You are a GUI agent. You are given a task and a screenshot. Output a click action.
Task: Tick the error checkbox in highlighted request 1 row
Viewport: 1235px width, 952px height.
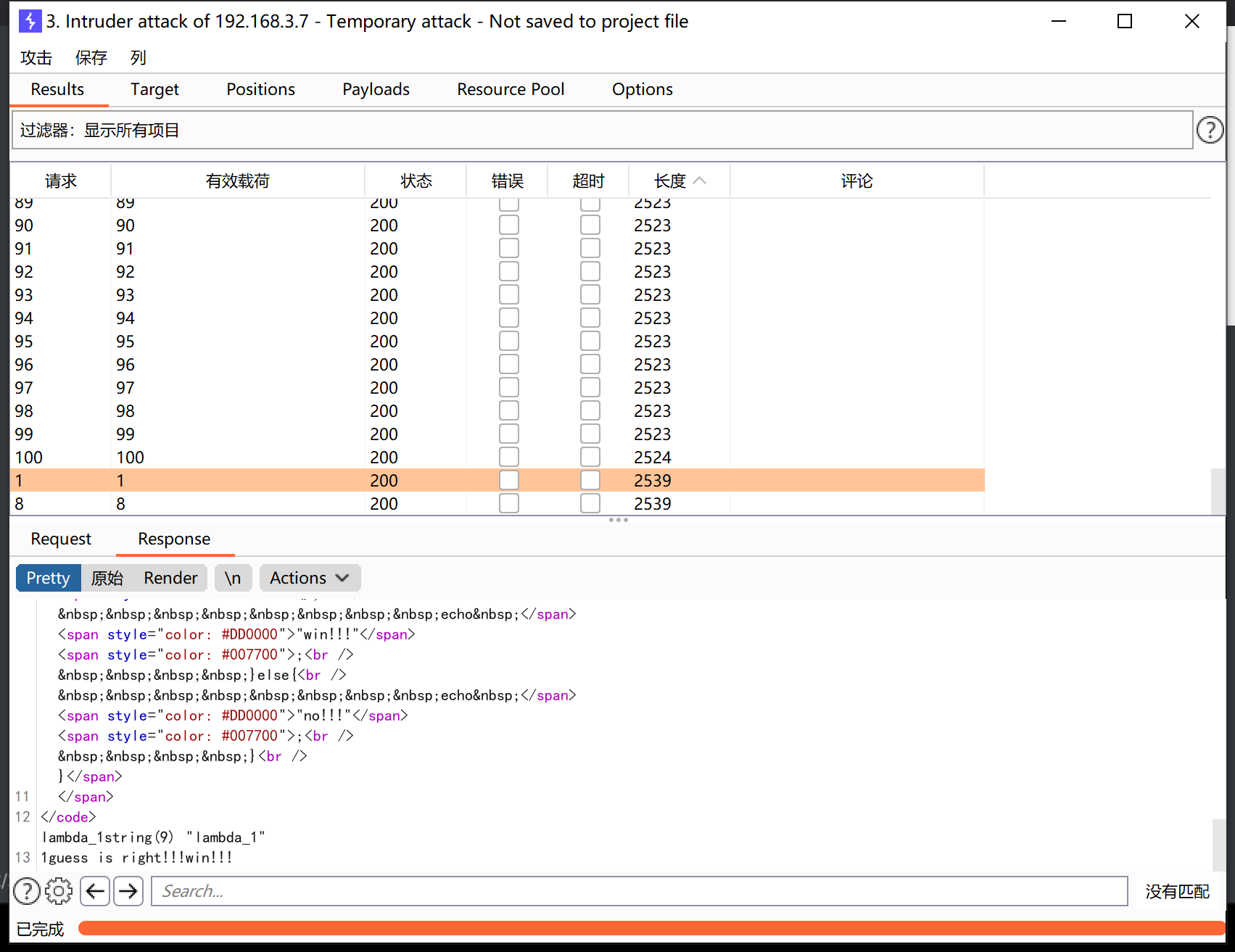coord(509,481)
